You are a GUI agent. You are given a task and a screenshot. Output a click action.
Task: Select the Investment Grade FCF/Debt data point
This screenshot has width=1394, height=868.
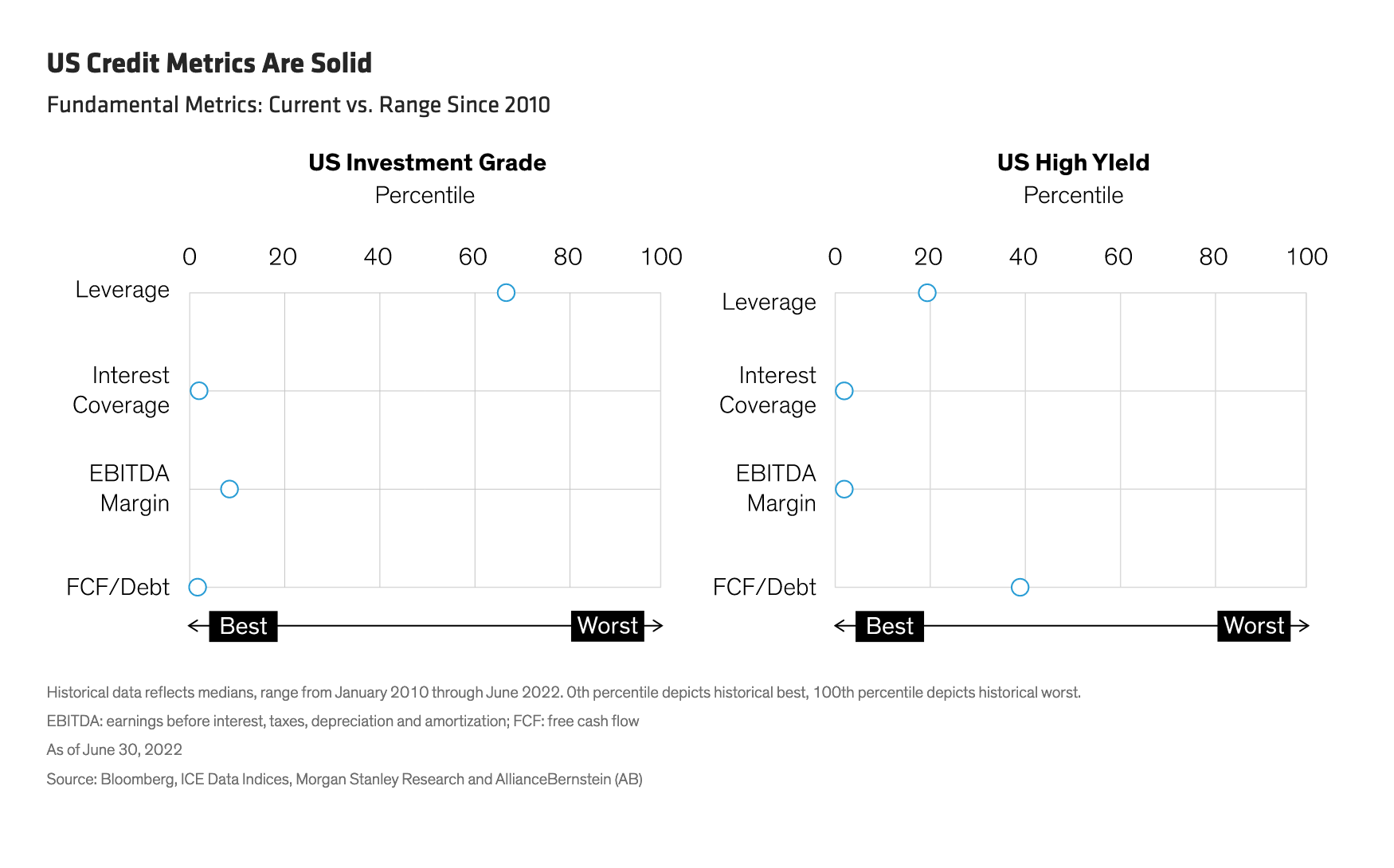point(198,588)
